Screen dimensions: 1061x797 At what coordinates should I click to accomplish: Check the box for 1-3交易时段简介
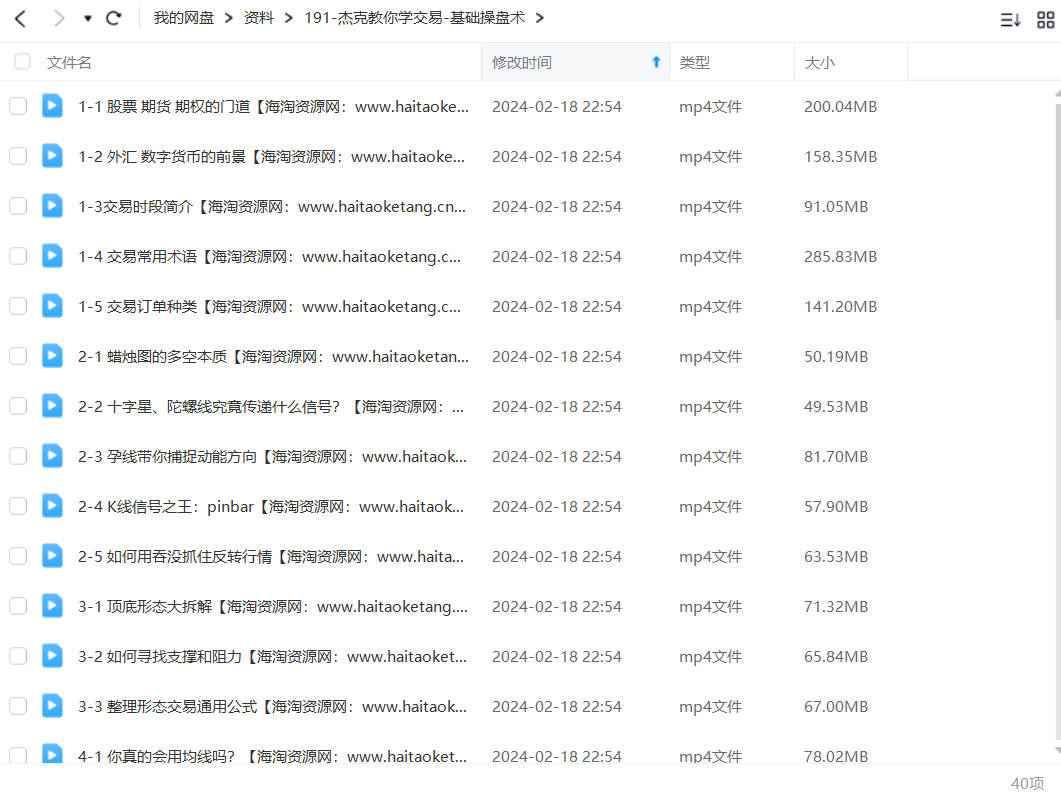(x=18, y=206)
